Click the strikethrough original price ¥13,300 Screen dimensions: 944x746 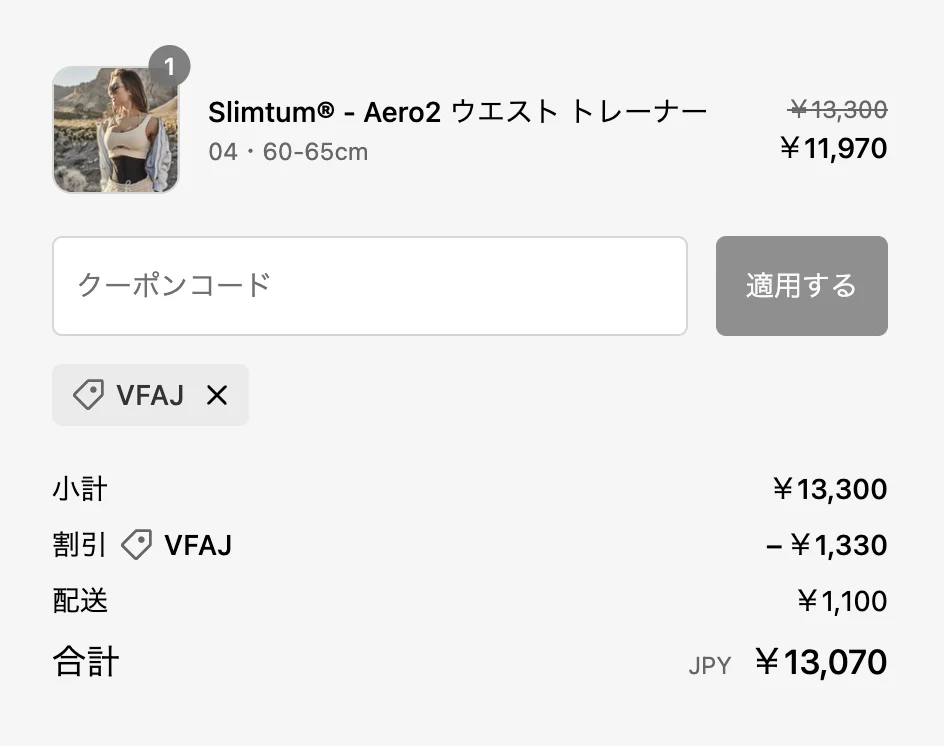pyautogui.click(x=836, y=110)
